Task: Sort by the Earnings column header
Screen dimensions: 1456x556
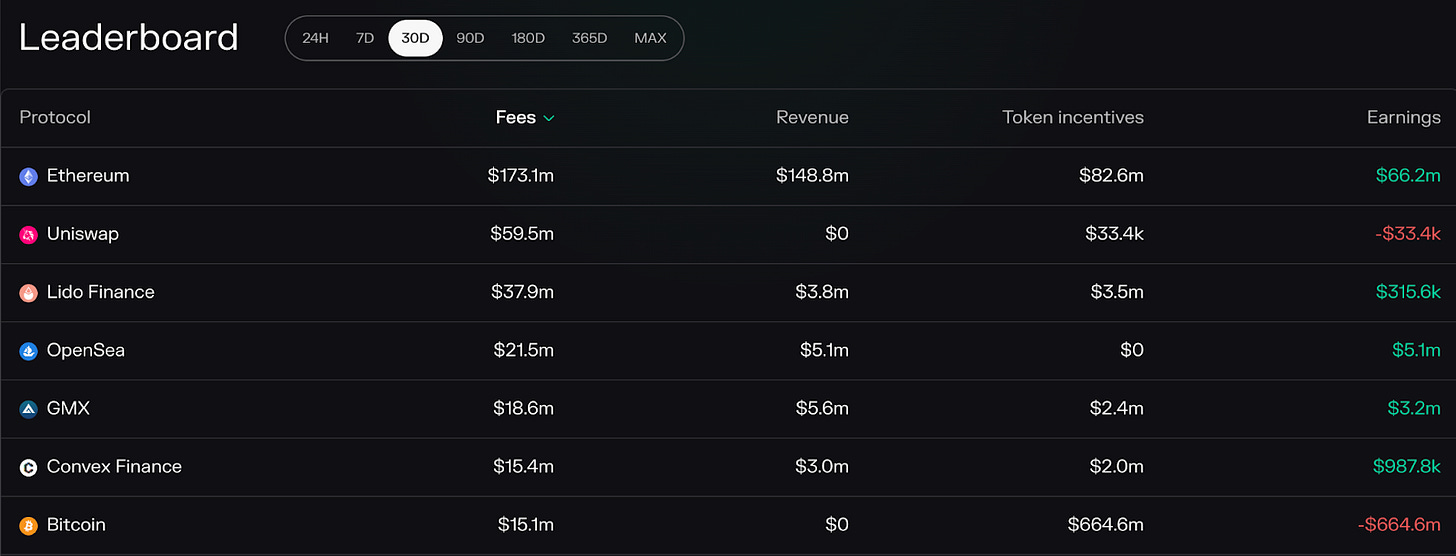Action: pyautogui.click(x=1404, y=117)
